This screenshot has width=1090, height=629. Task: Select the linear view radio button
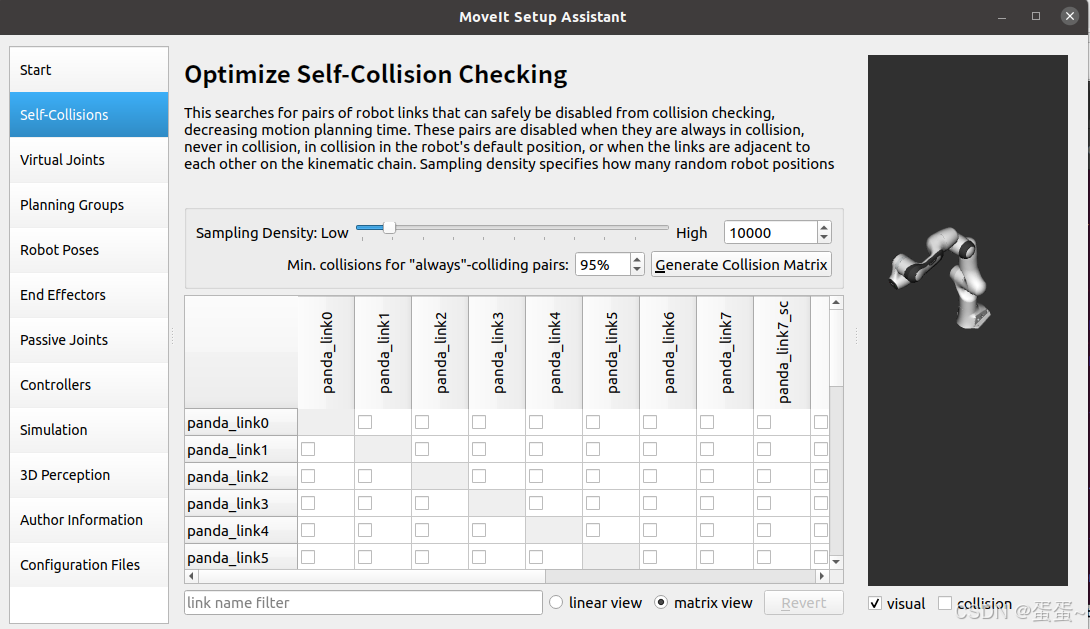point(556,603)
